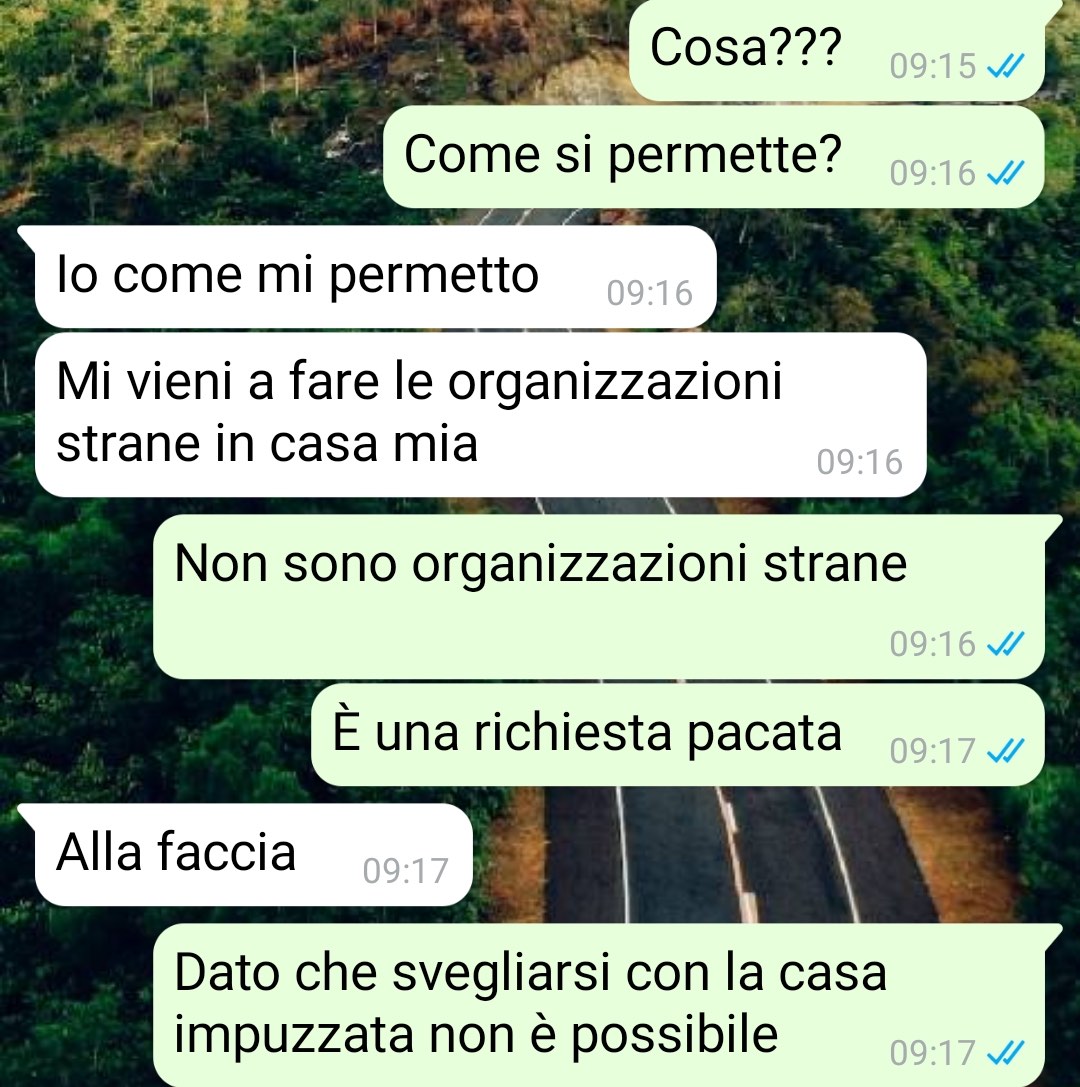Tap 09:16 timestamp on 'Io come mi permetto'
1080x1087 pixels.
650,293
